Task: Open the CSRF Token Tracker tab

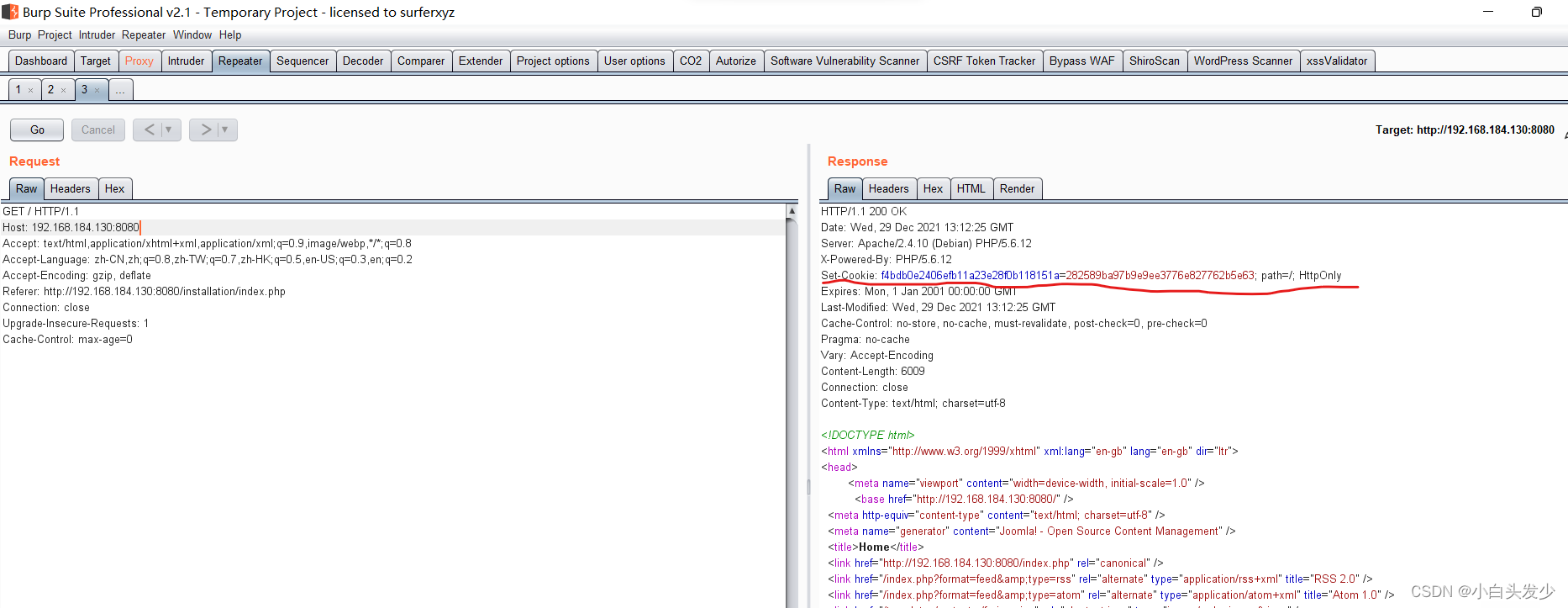Action: [985, 61]
